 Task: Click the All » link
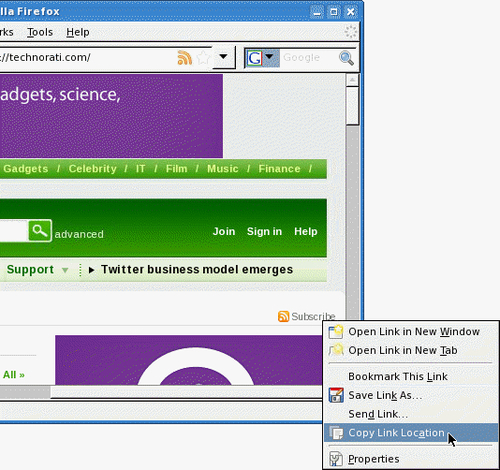click(14, 375)
